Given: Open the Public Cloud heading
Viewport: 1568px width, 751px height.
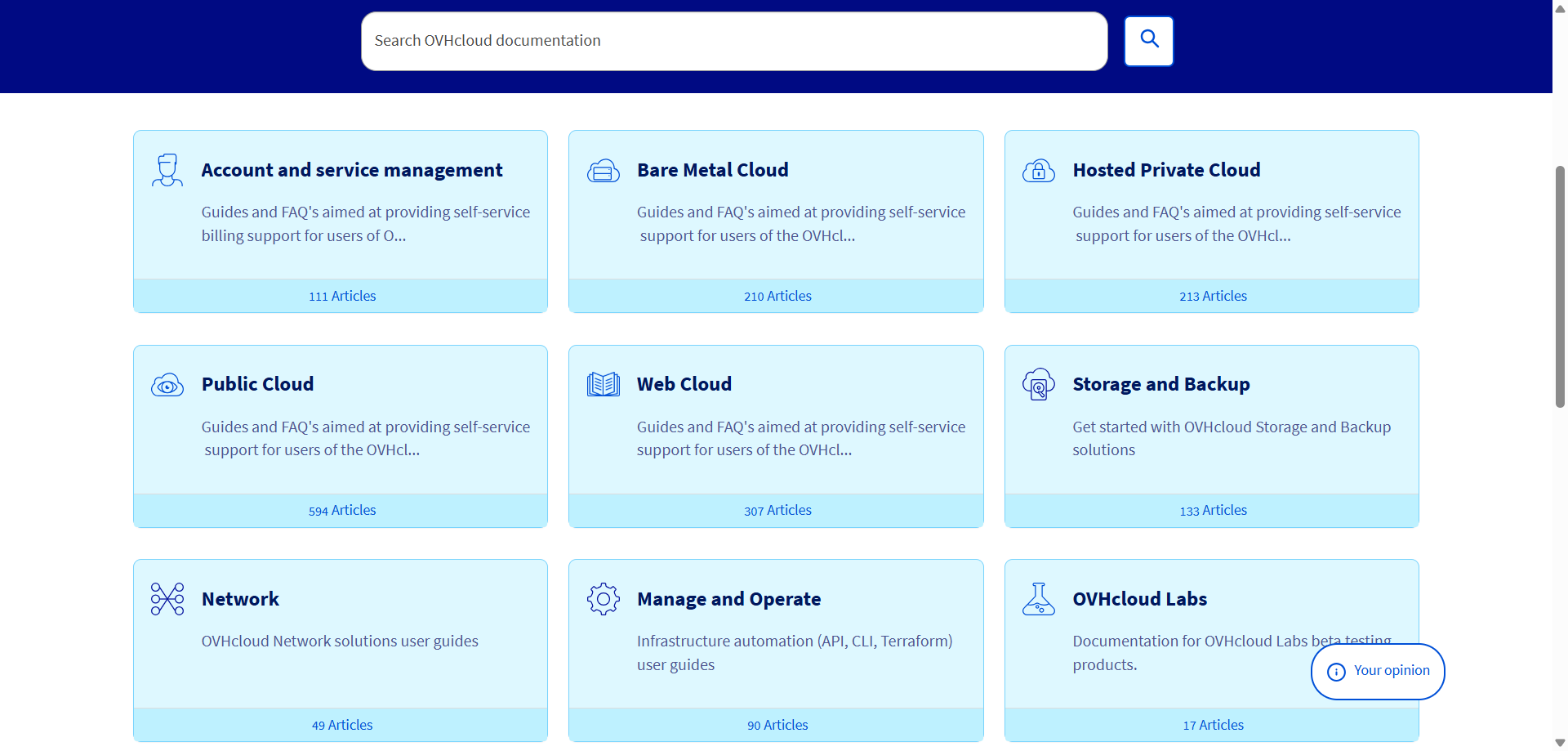Looking at the screenshot, I should 257,384.
